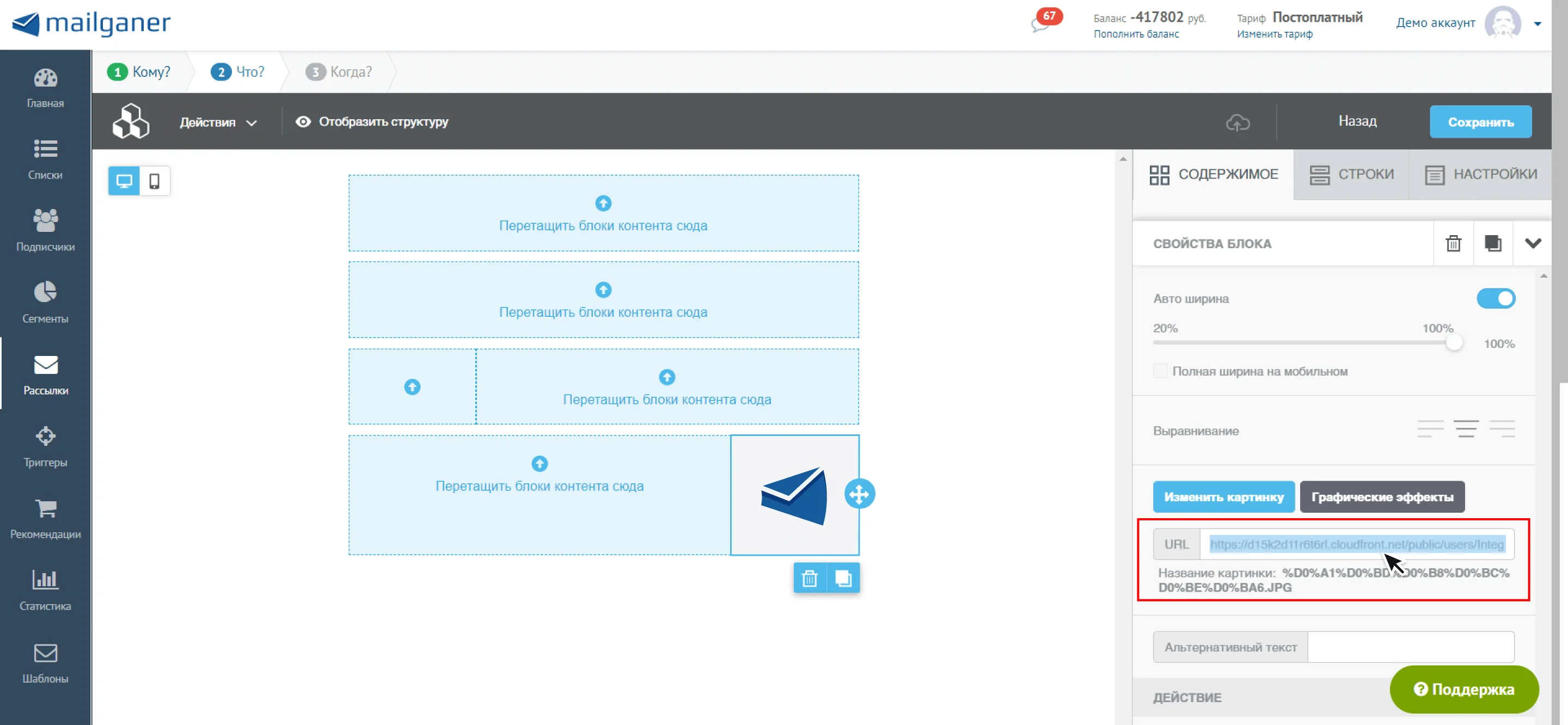Expand the Демо аккаунт user menu arrow

coord(1538,24)
